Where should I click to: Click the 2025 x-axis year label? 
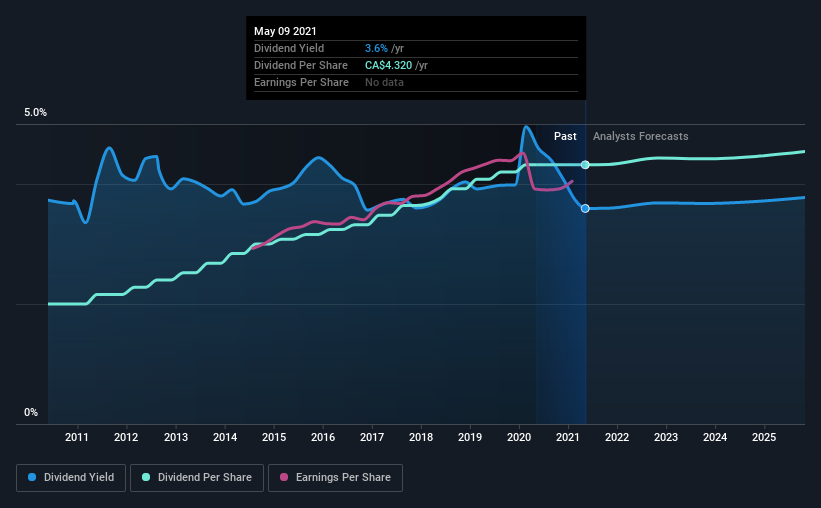pos(764,437)
